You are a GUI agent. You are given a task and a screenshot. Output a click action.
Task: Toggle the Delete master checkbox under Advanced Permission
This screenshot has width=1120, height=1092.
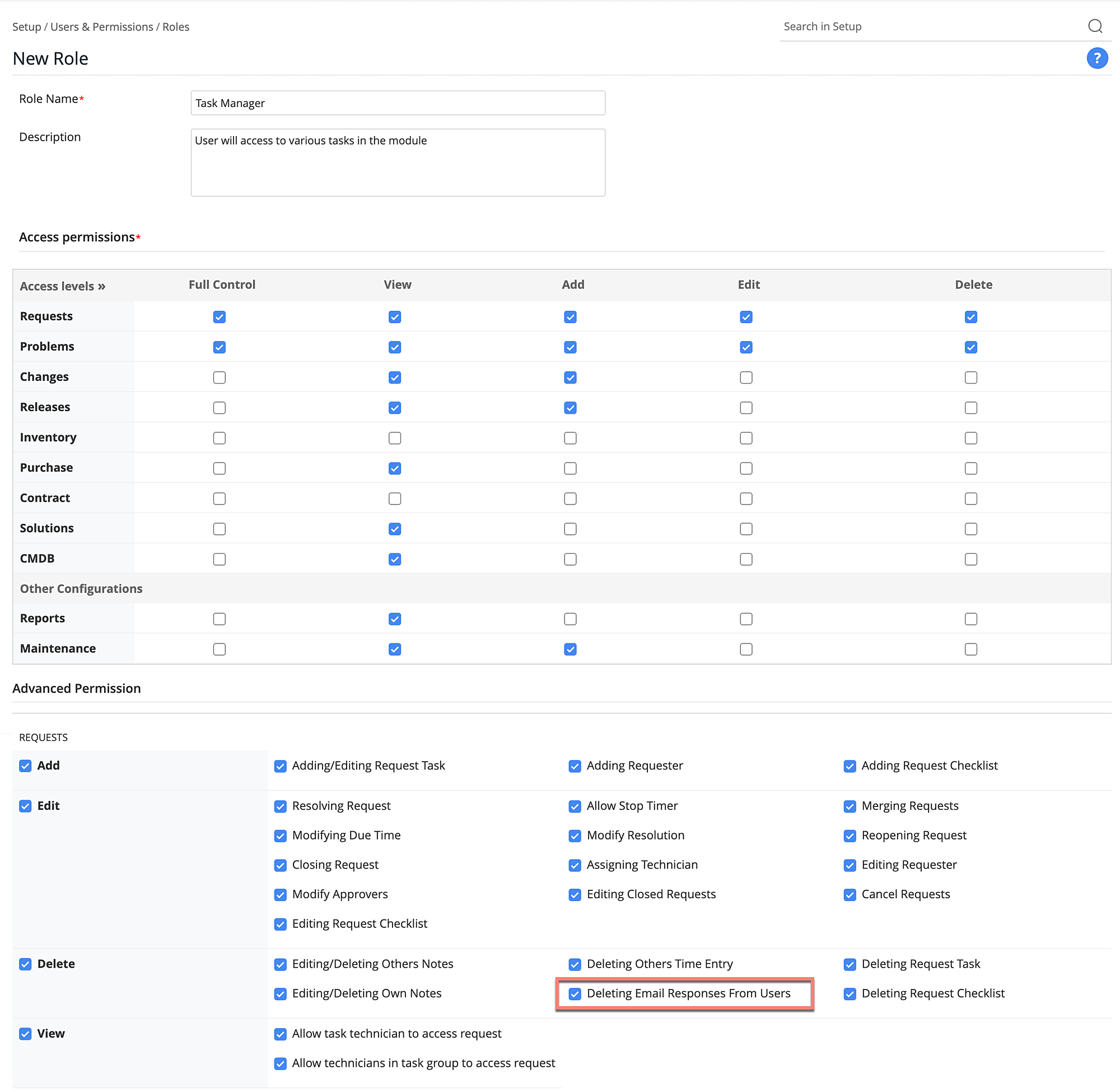(x=25, y=964)
